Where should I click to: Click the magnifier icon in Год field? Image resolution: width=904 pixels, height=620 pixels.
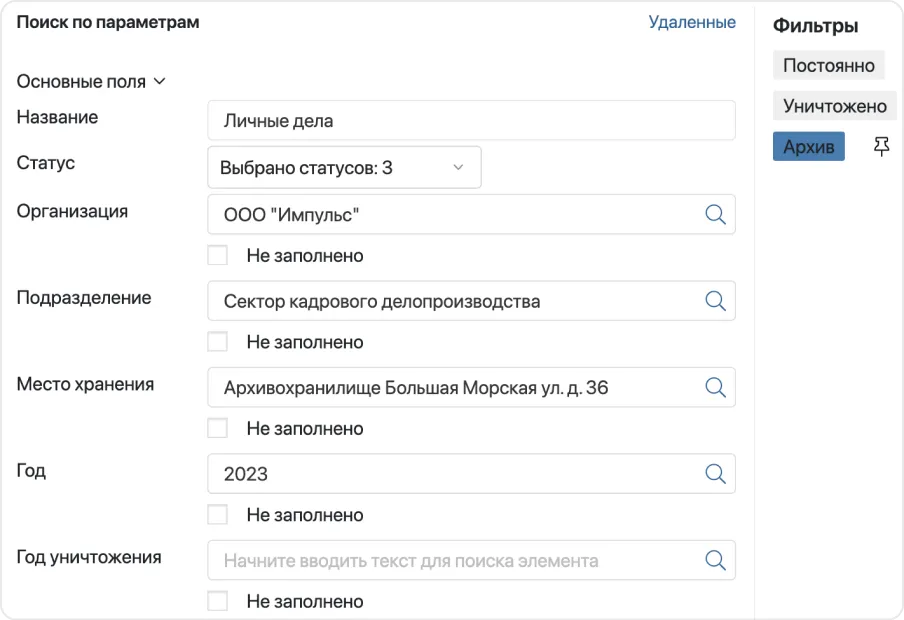715,474
